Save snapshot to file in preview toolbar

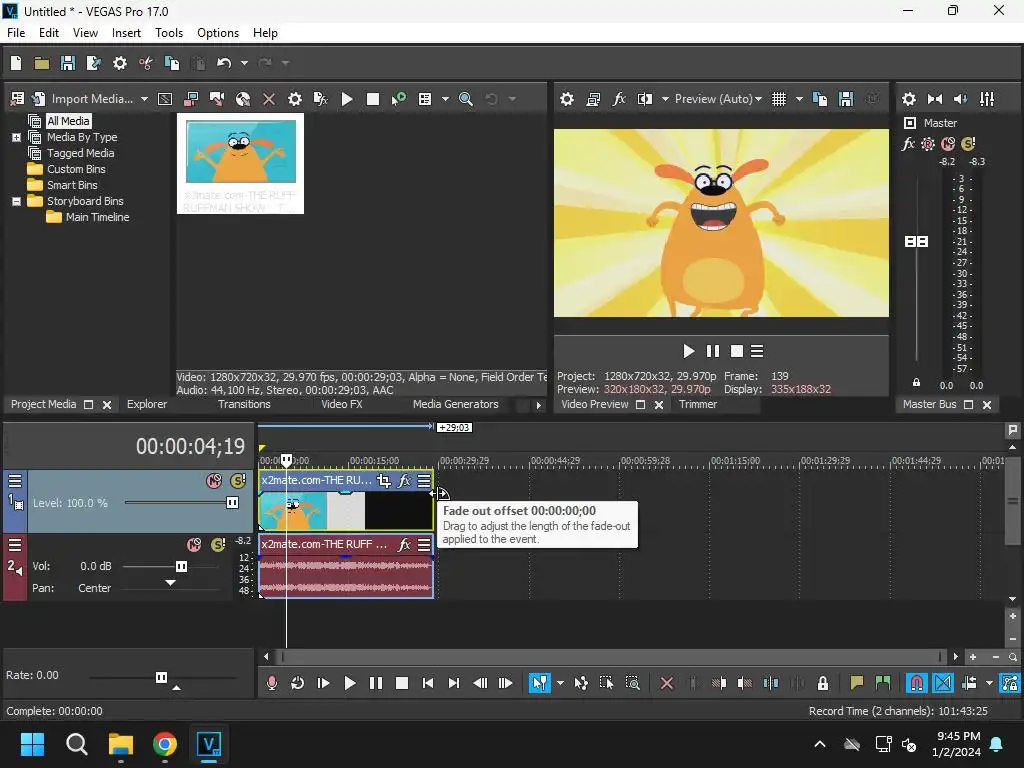click(x=846, y=99)
